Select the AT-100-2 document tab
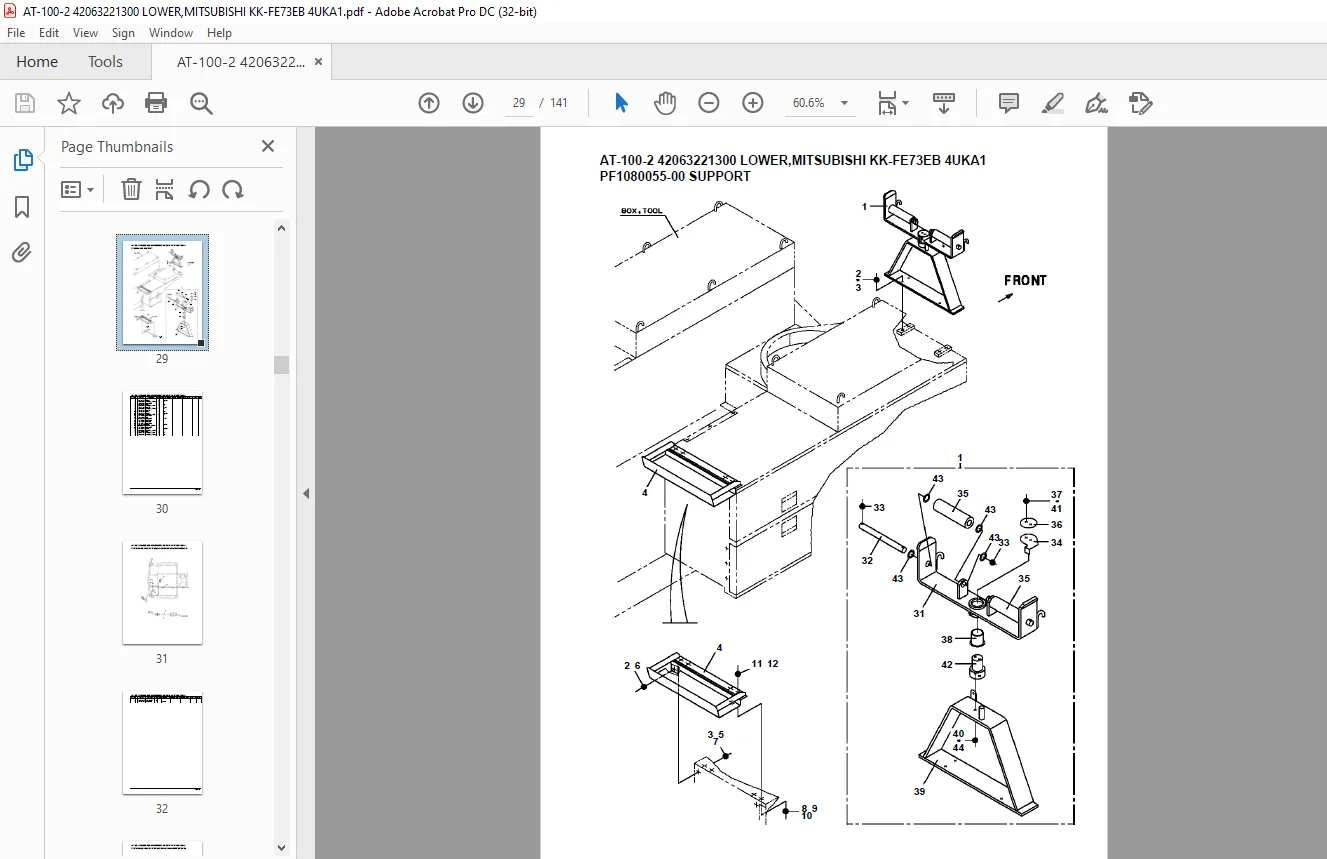The height and width of the screenshot is (859, 1327). [241, 62]
